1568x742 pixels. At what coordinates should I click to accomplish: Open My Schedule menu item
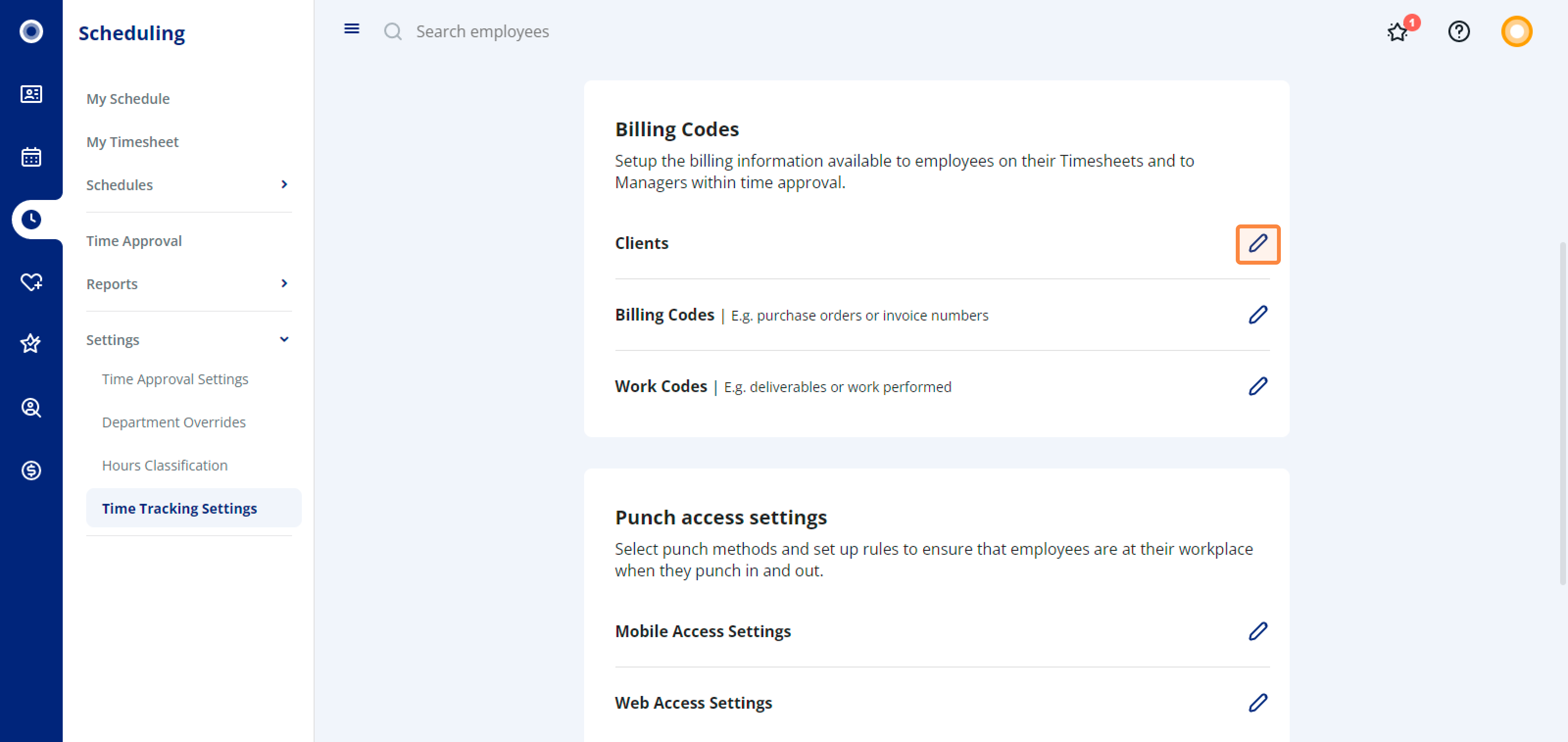128,99
